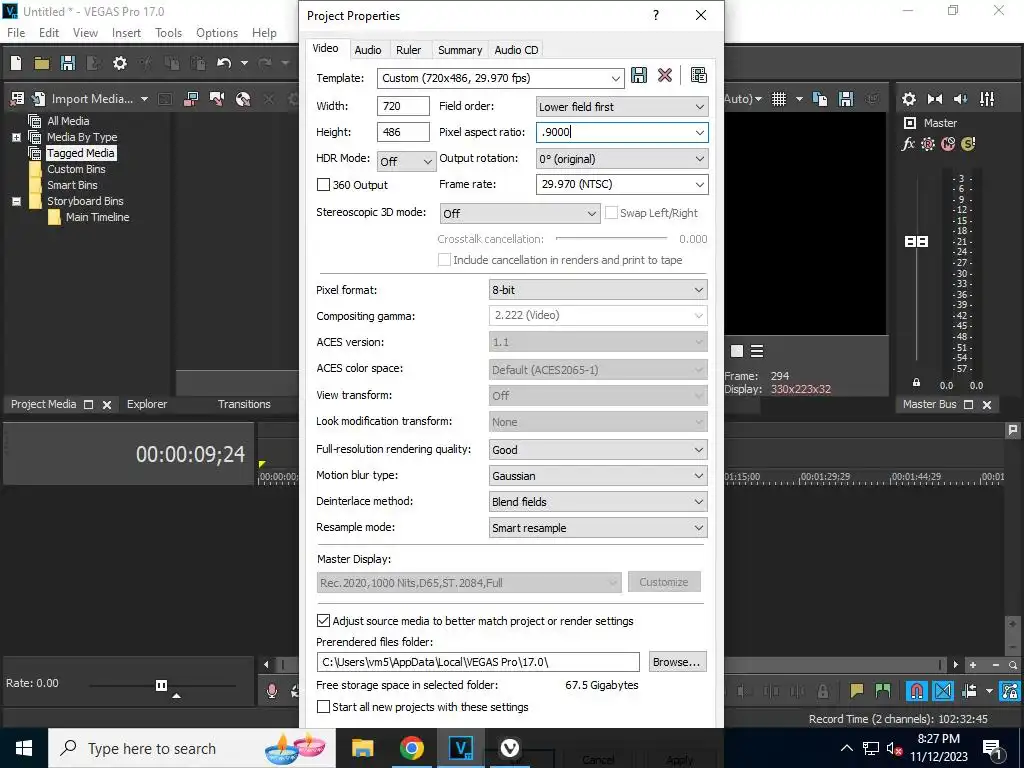Viewport: 1024px width, 768px height.
Task: Click downmix output icon in Master Bus
Action: tap(935, 99)
